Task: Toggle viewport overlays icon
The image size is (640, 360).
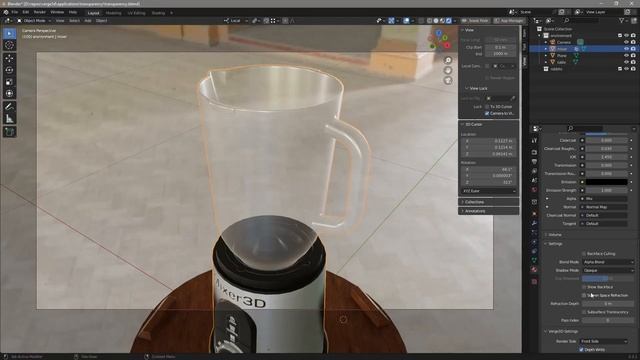Action: point(407,20)
